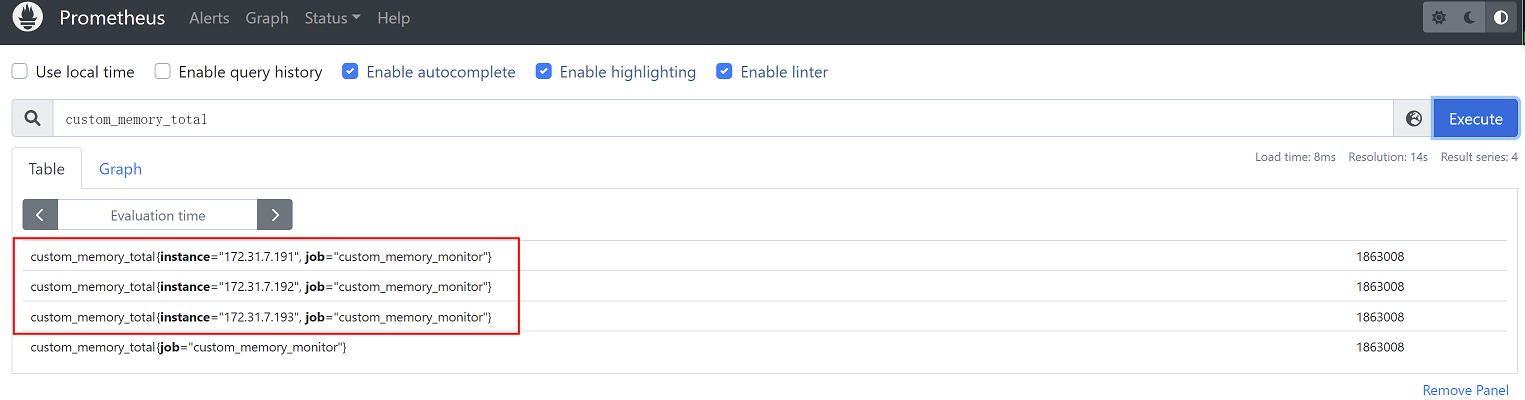Image resolution: width=1525 pixels, height=400 pixels.
Task: Switch to dark theme moon icon
Action: coord(1469,18)
